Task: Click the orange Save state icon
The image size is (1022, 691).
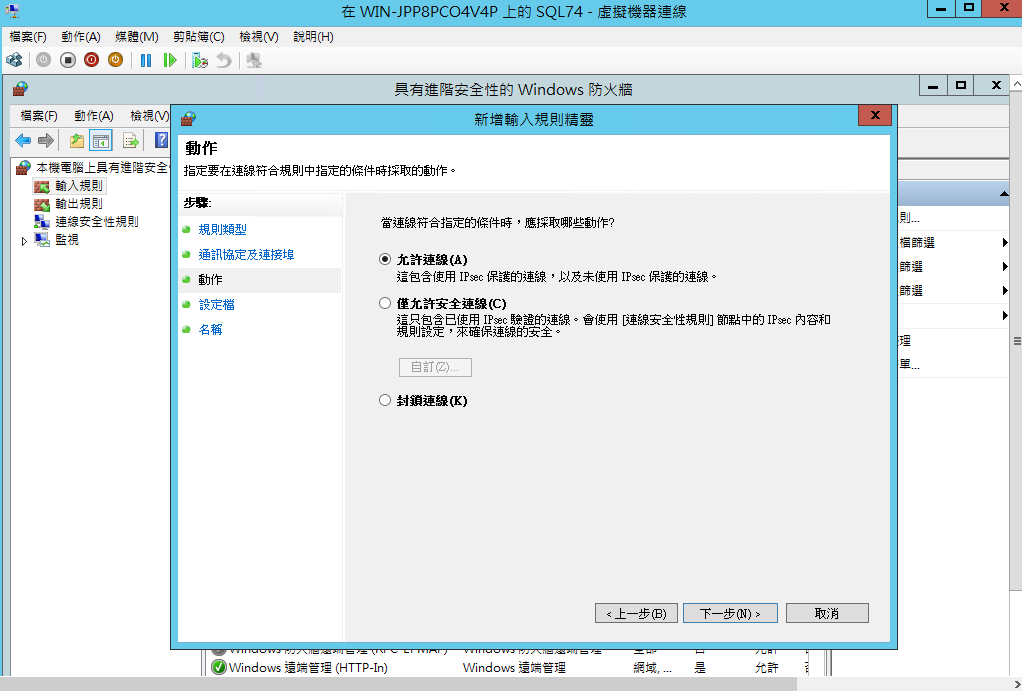Action: 115,61
